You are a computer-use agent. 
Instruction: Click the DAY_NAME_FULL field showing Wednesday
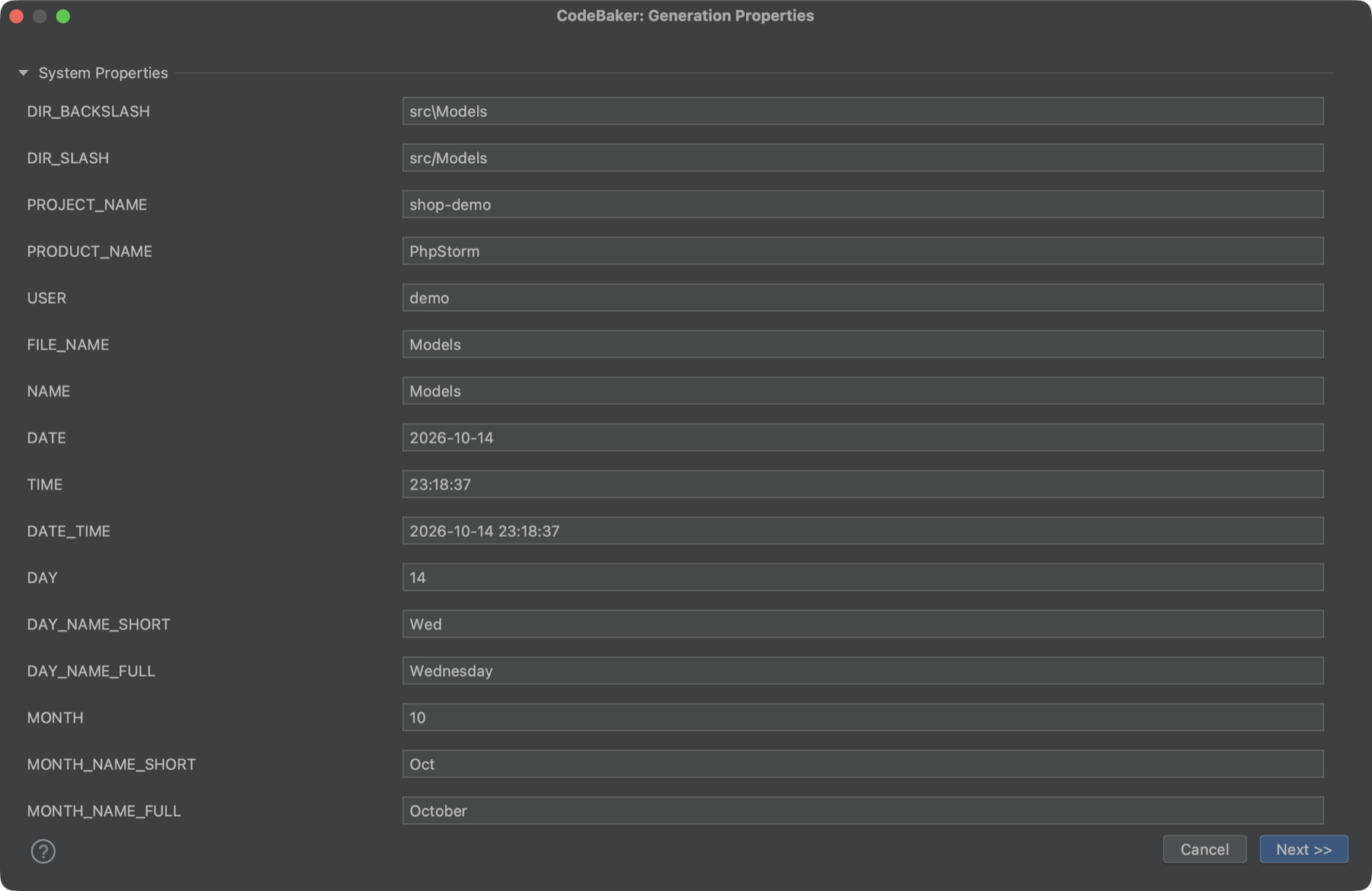click(x=863, y=671)
